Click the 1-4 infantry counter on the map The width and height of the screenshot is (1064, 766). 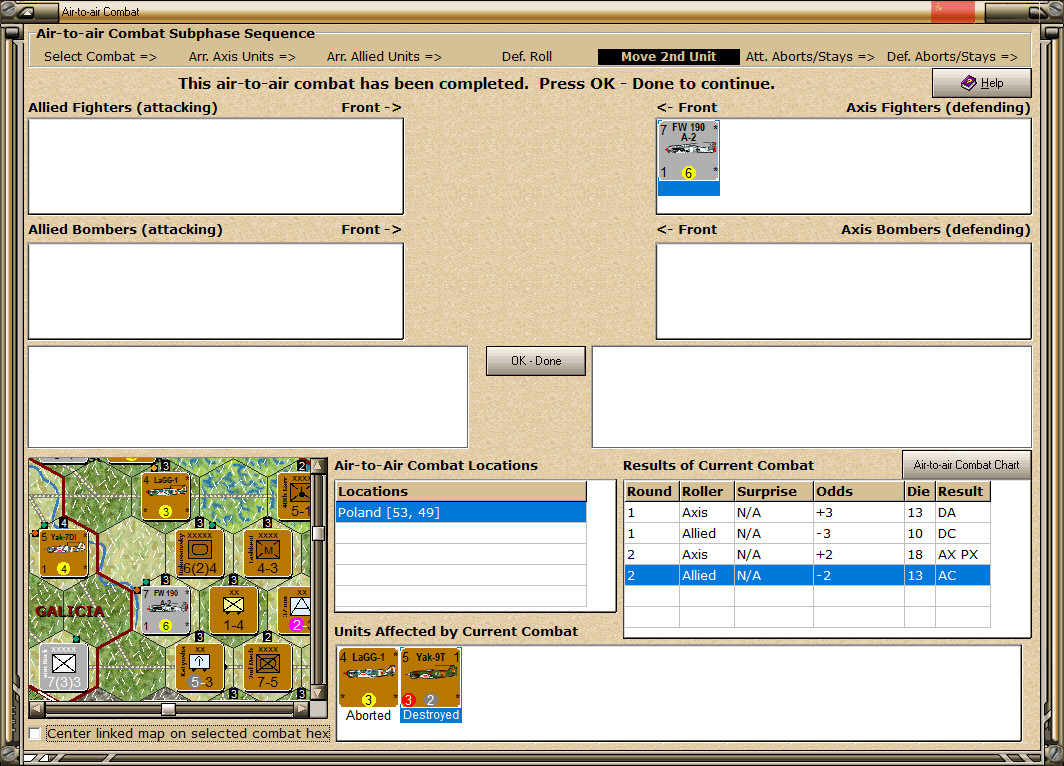(233, 610)
